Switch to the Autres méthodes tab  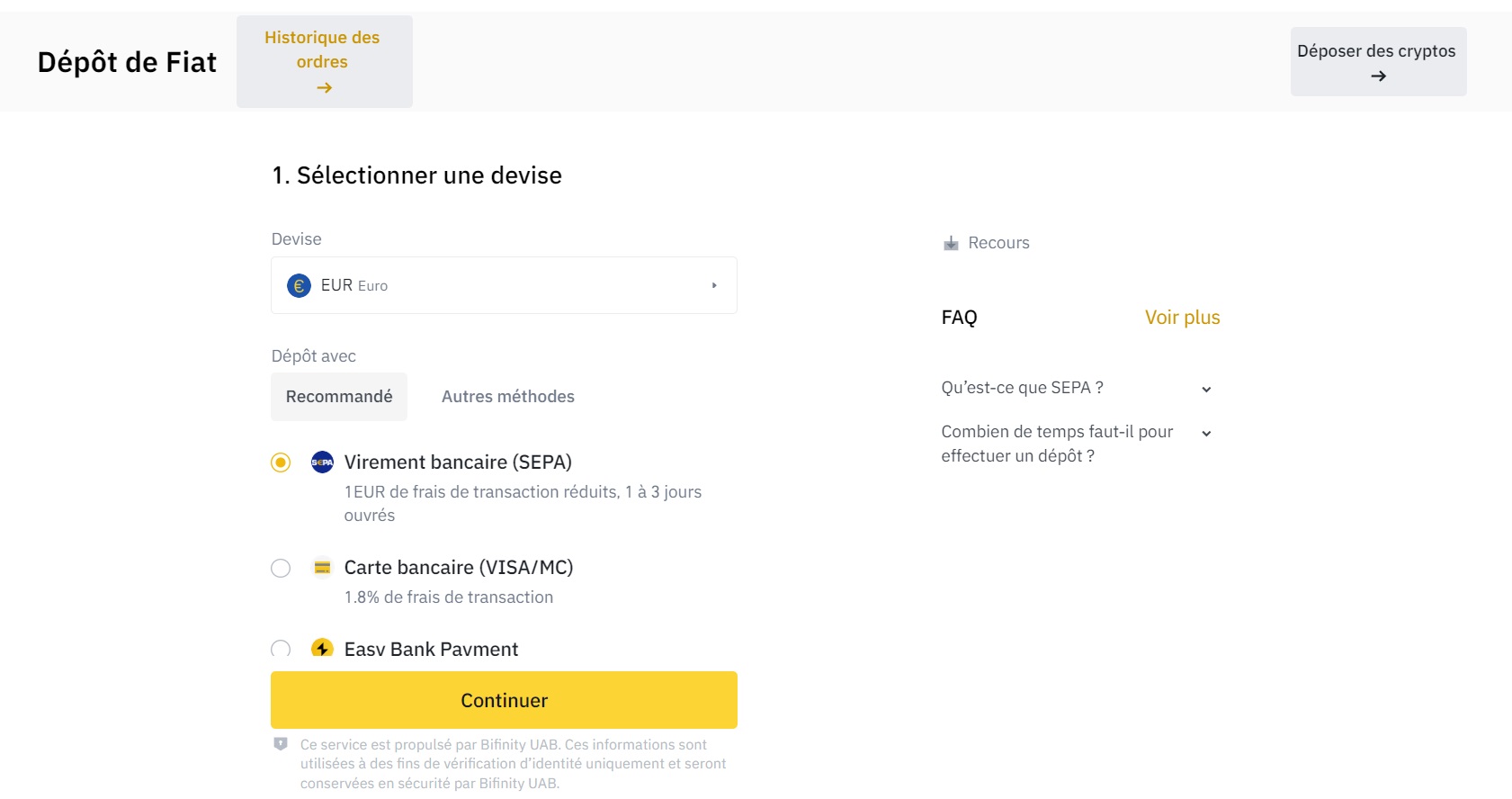pyautogui.click(x=507, y=396)
